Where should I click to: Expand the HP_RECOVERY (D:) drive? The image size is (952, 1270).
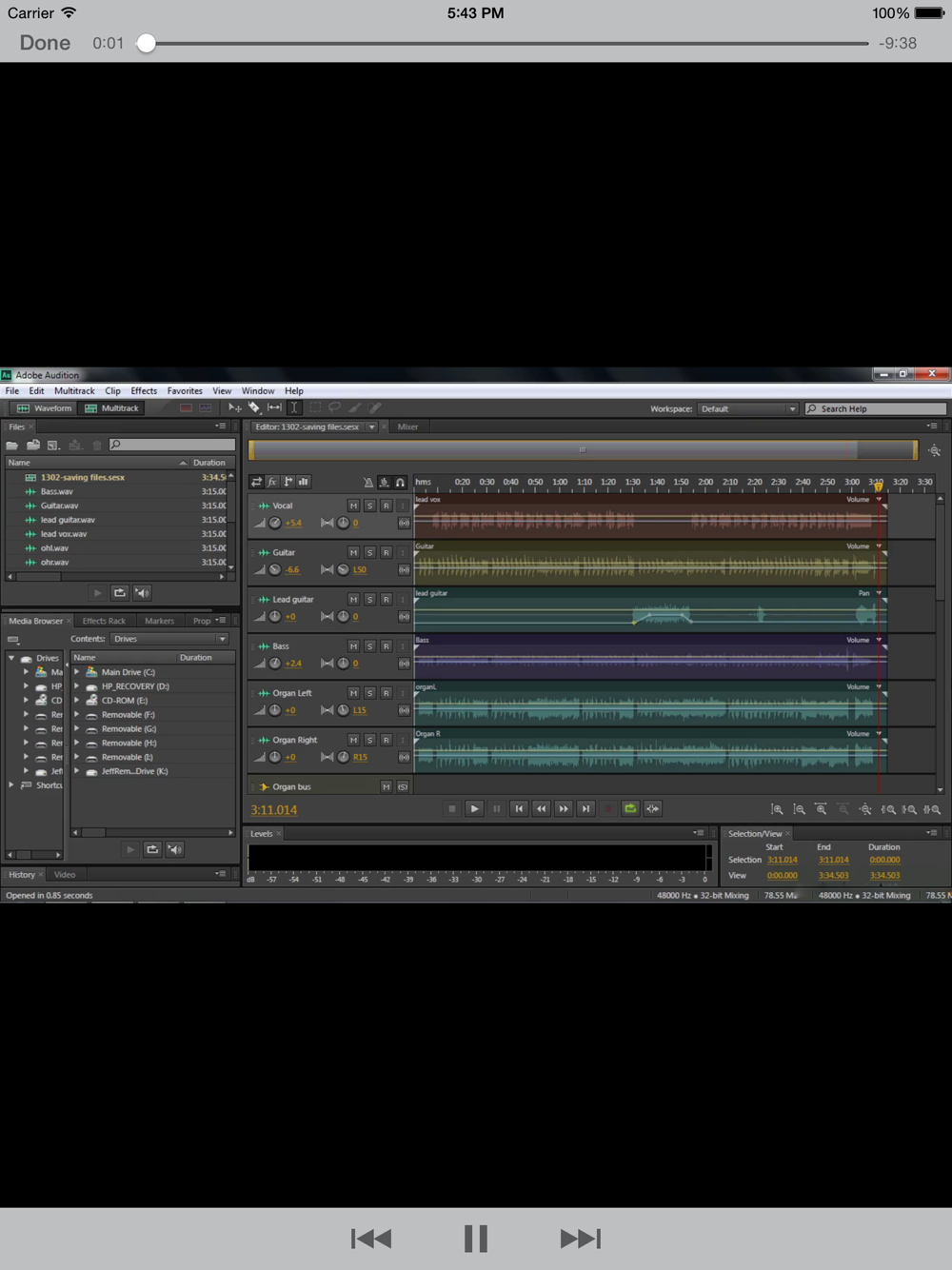click(76, 686)
